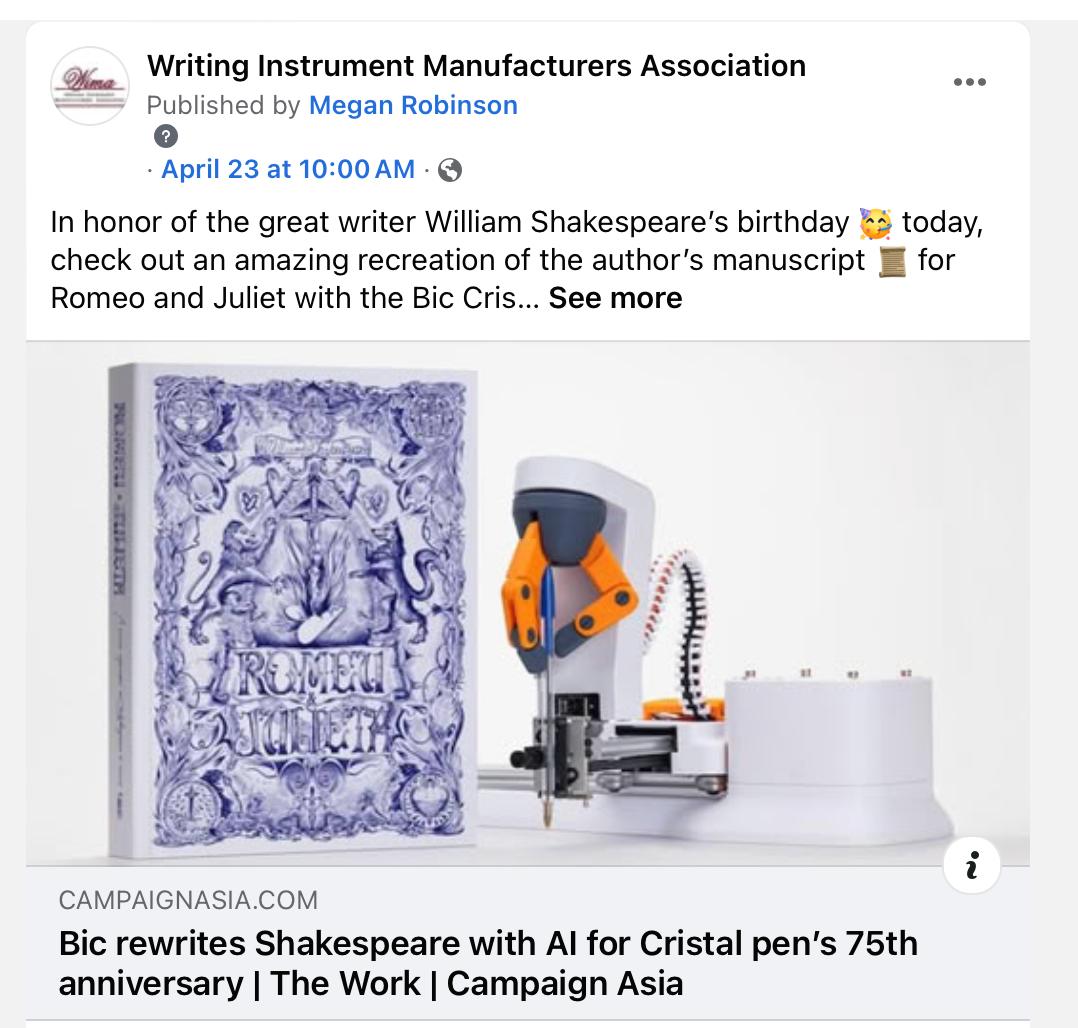1078x1028 pixels.
Task: Expand post text with See more
Action: pyautogui.click(x=615, y=298)
